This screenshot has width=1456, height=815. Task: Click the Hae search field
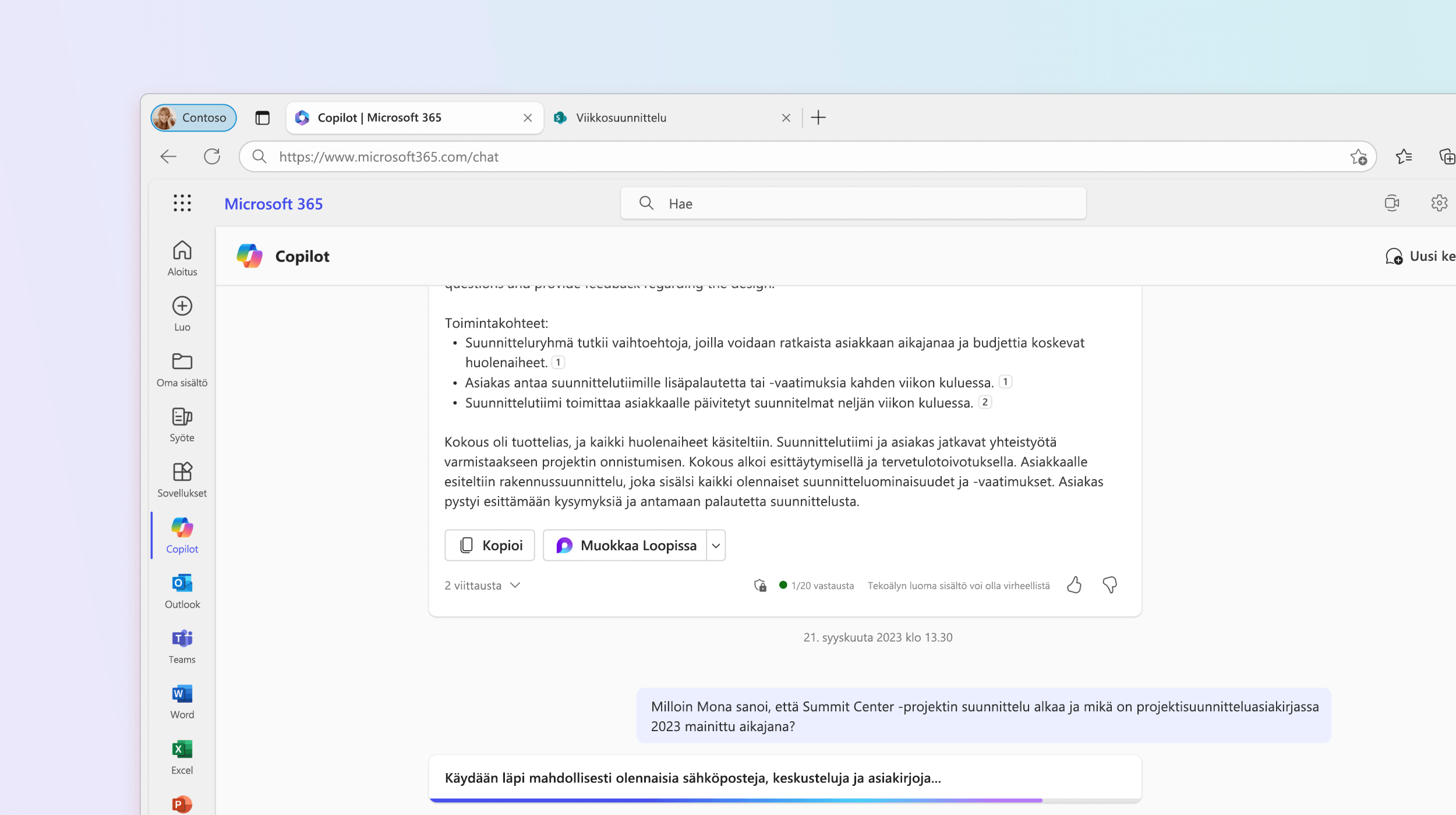tap(853, 203)
